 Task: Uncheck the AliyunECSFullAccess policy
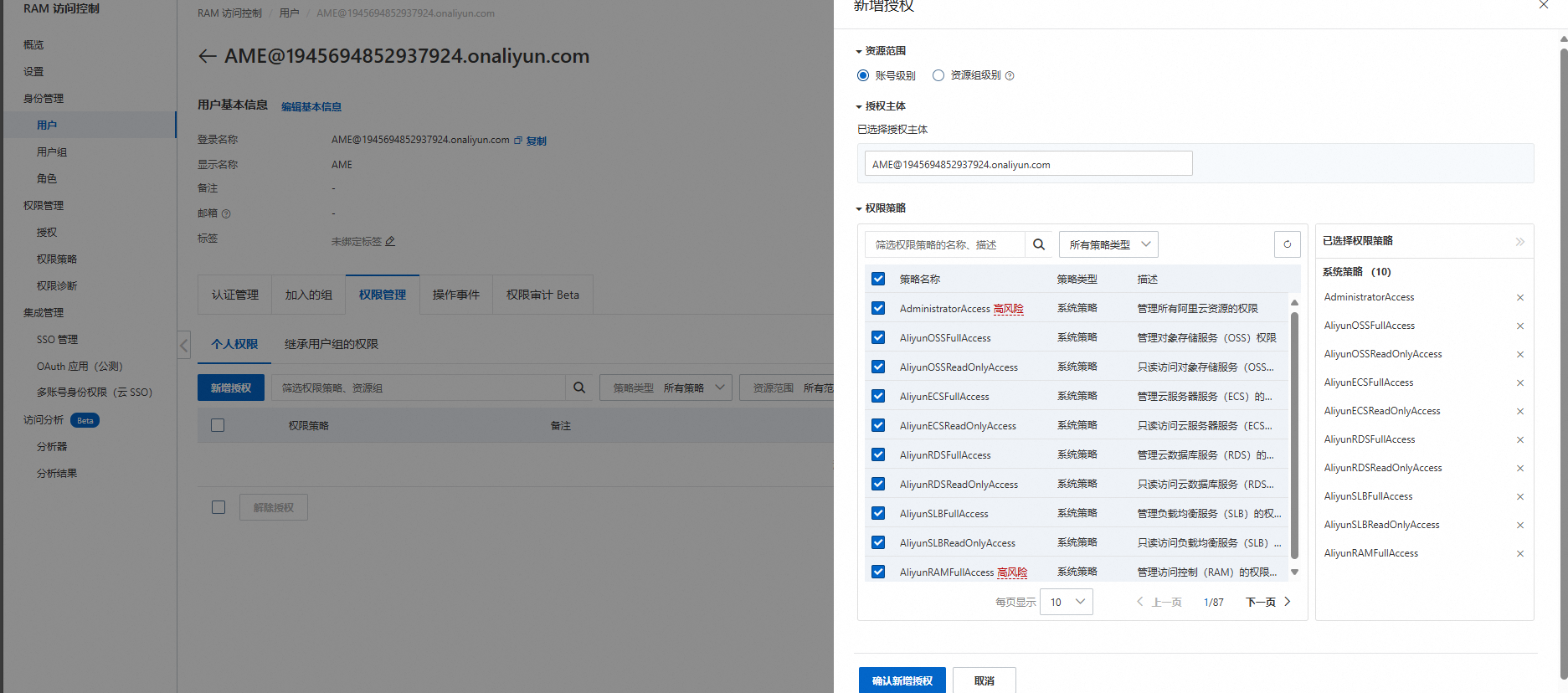click(878, 396)
